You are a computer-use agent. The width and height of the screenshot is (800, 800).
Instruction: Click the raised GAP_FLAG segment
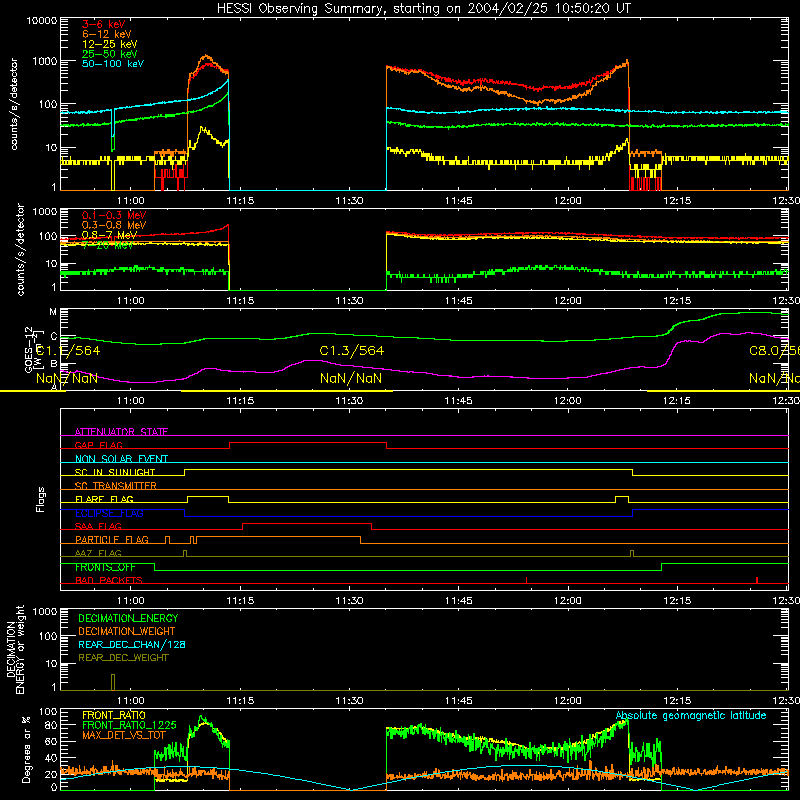click(x=308, y=443)
